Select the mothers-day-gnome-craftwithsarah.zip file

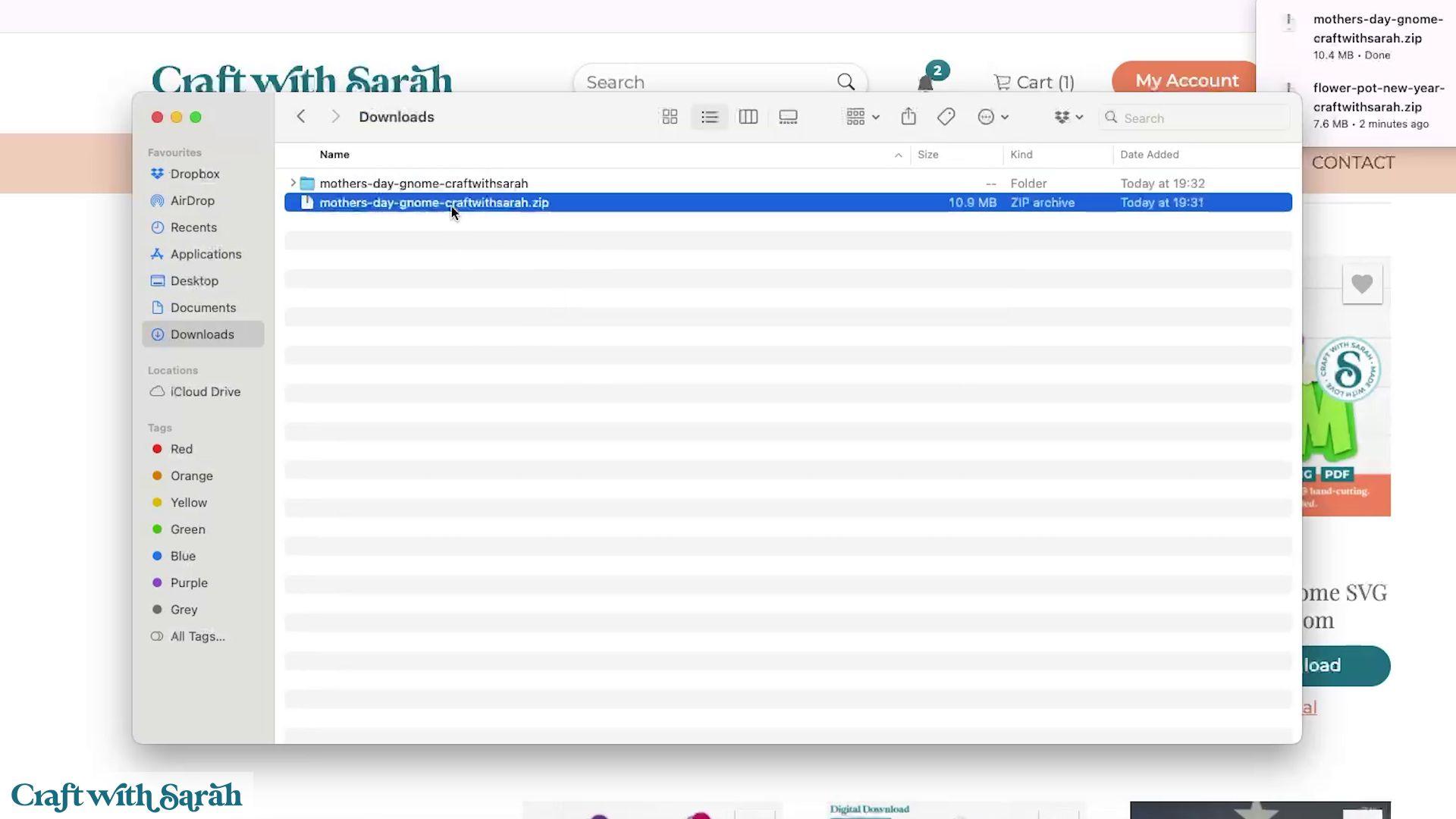pos(788,202)
